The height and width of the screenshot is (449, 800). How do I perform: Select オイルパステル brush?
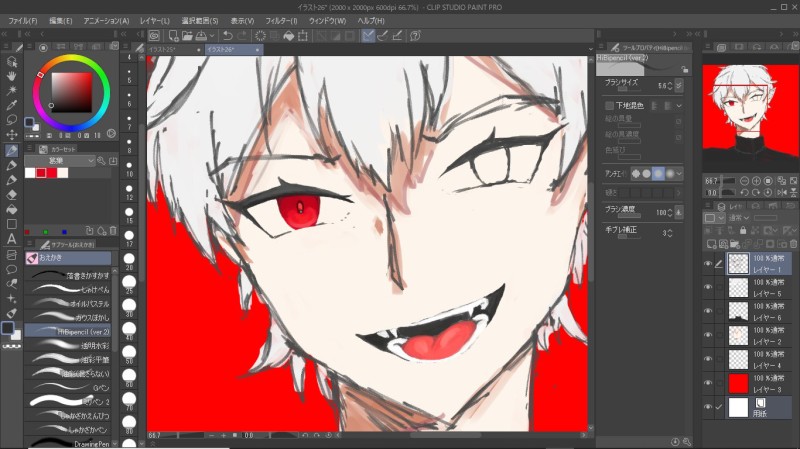click(68, 304)
